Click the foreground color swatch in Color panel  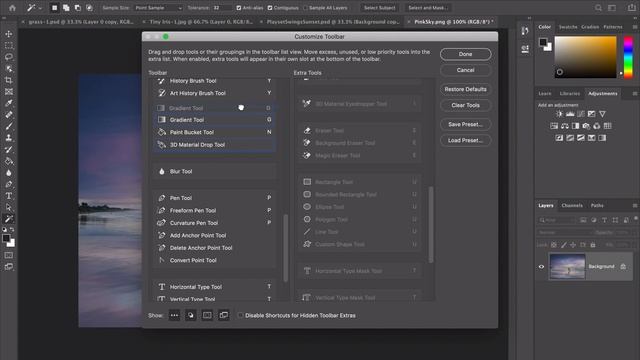tap(543, 42)
